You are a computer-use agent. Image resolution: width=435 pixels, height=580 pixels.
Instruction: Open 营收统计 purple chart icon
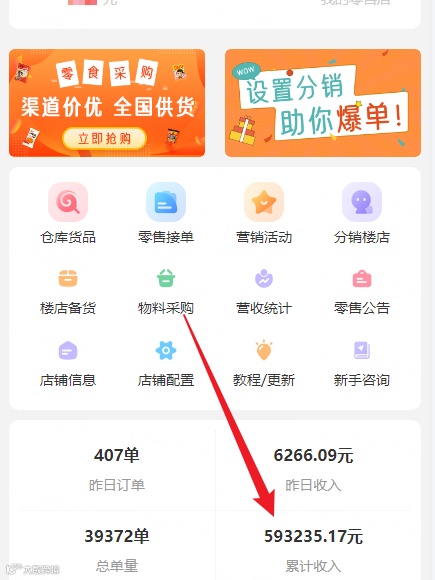coord(264,279)
